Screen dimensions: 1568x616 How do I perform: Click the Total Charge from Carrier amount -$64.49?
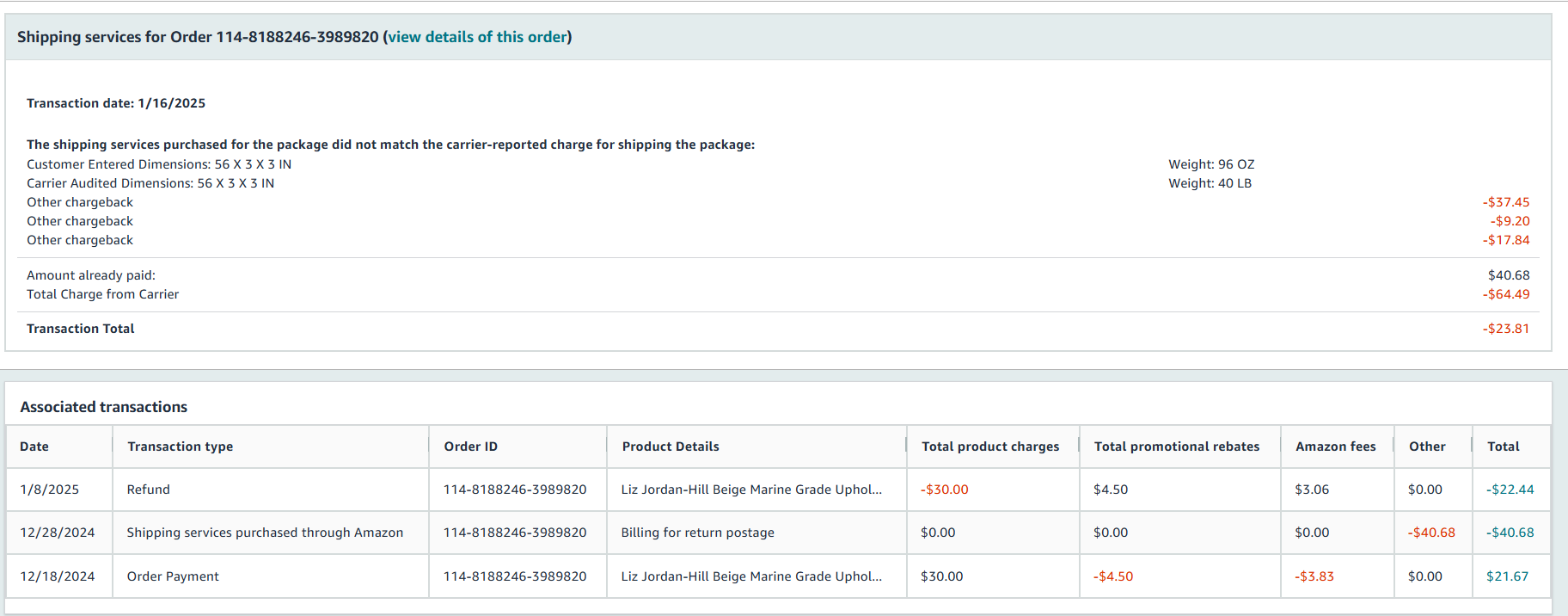coord(1506,294)
